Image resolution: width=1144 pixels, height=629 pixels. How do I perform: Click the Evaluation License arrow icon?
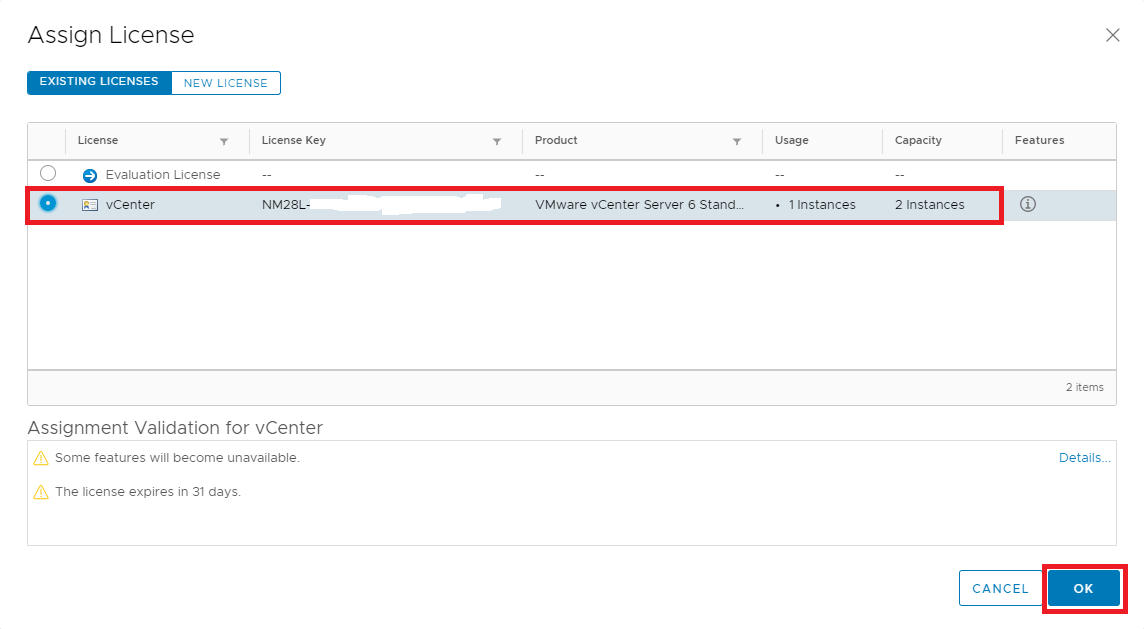coord(90,175)
